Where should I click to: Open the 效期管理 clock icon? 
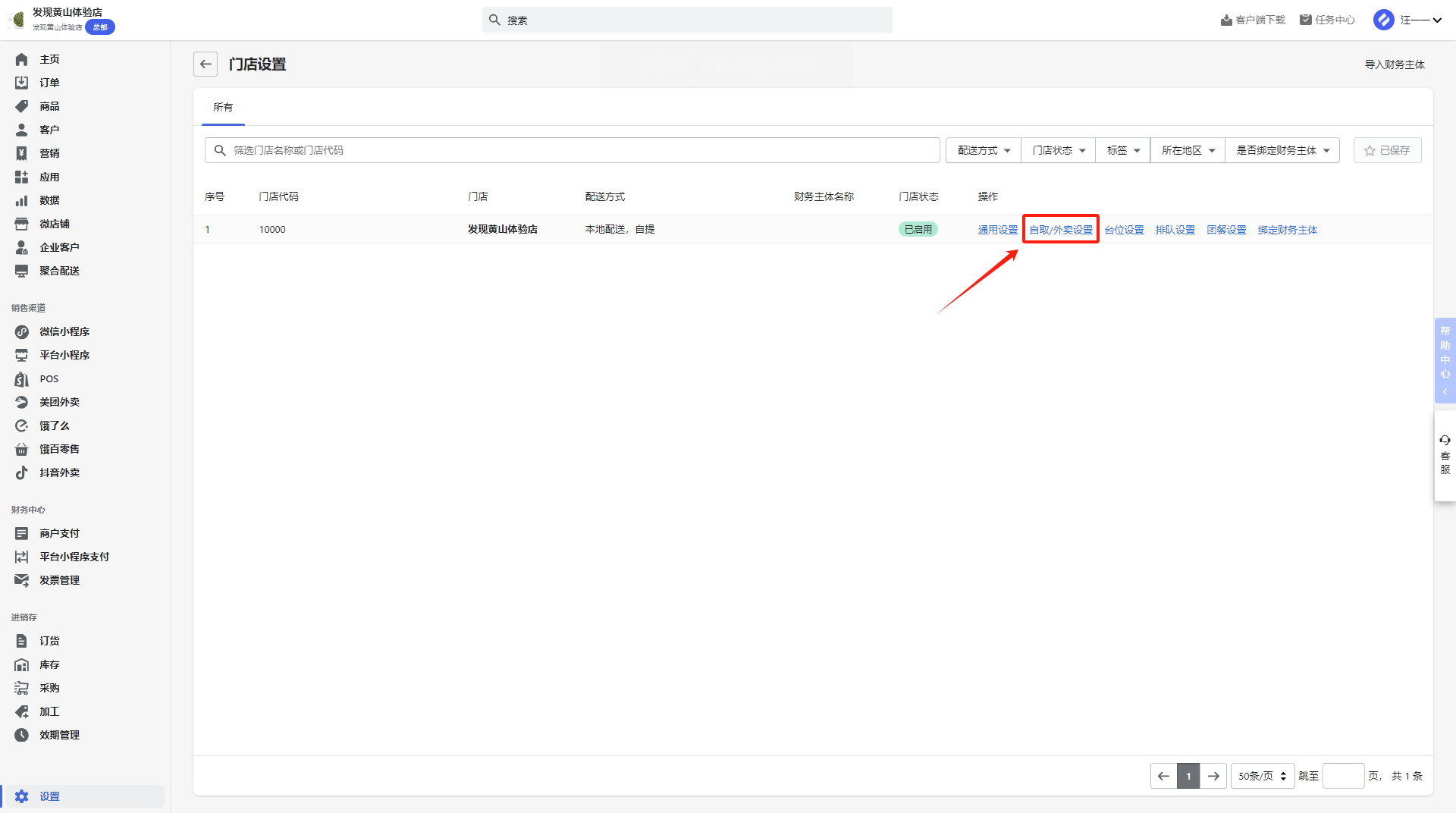(21, 735)
